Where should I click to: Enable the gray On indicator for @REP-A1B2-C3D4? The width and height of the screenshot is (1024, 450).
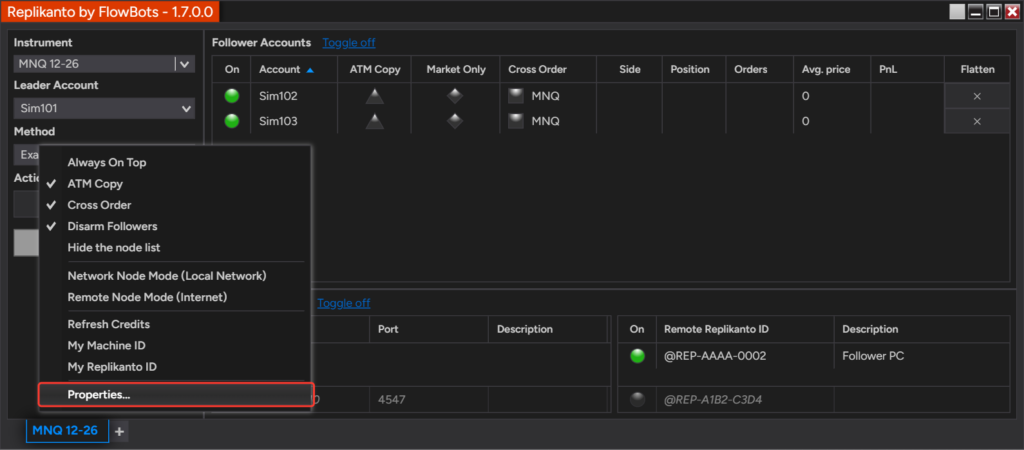pos(637,399)
